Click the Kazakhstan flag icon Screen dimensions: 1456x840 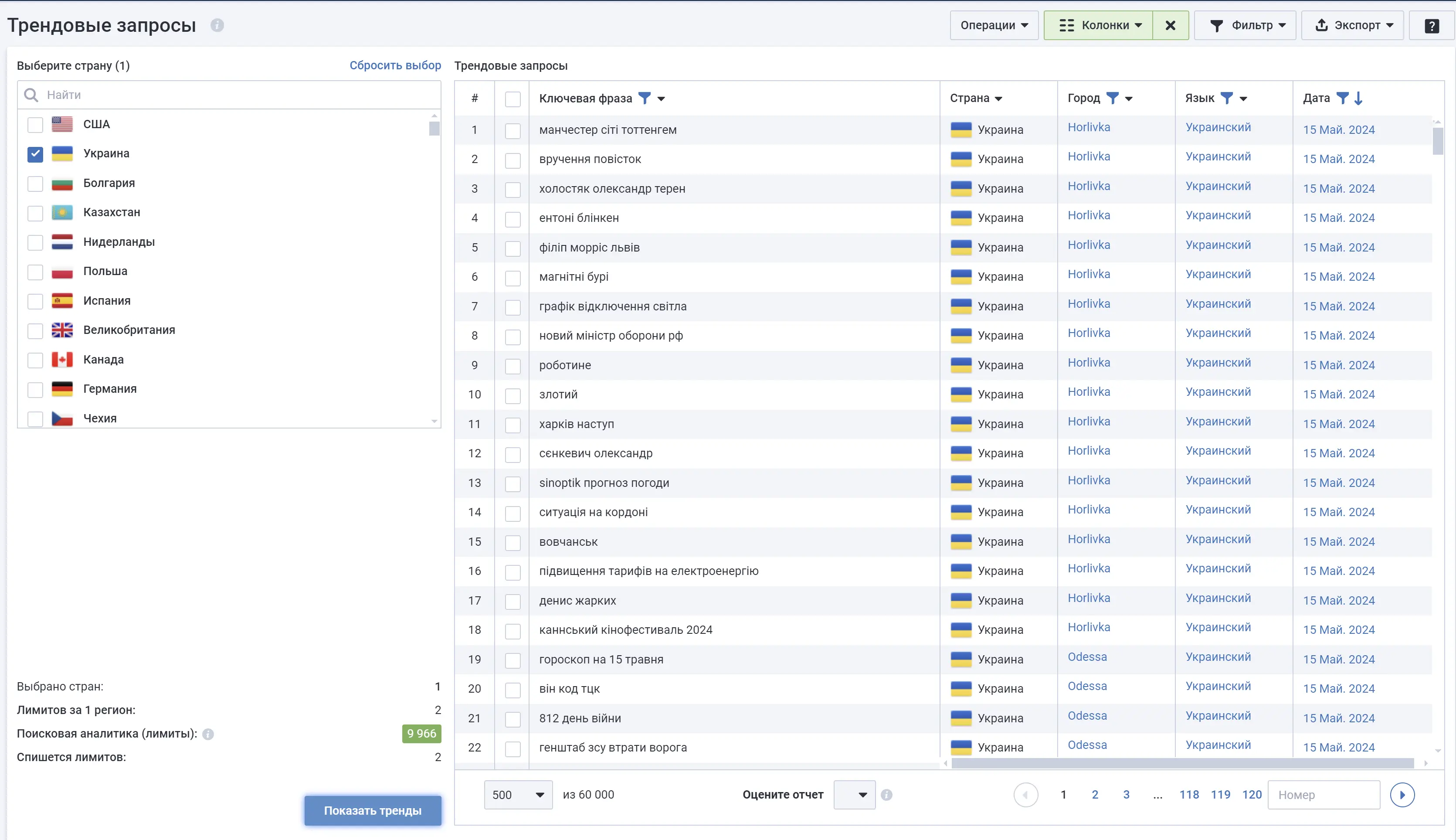(x=62, y=212)
